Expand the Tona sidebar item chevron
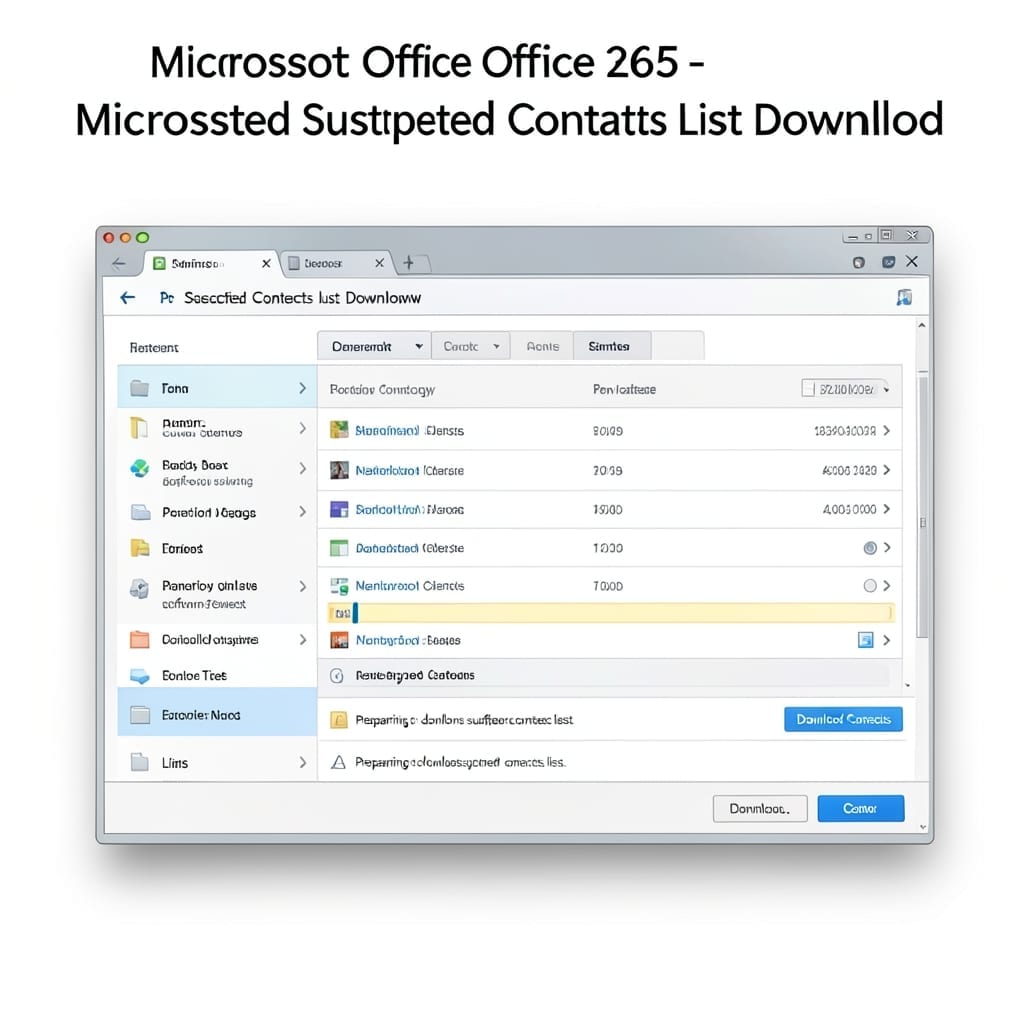The image size is (1024, 1024). [302, 388]
